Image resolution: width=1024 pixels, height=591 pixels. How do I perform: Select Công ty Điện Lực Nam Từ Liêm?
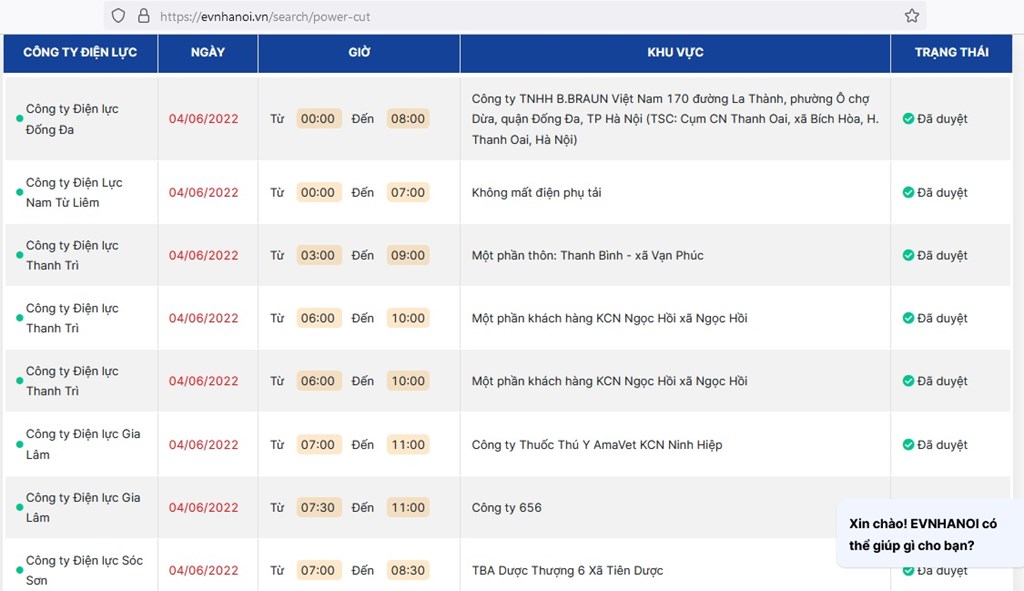click(74, 193)
